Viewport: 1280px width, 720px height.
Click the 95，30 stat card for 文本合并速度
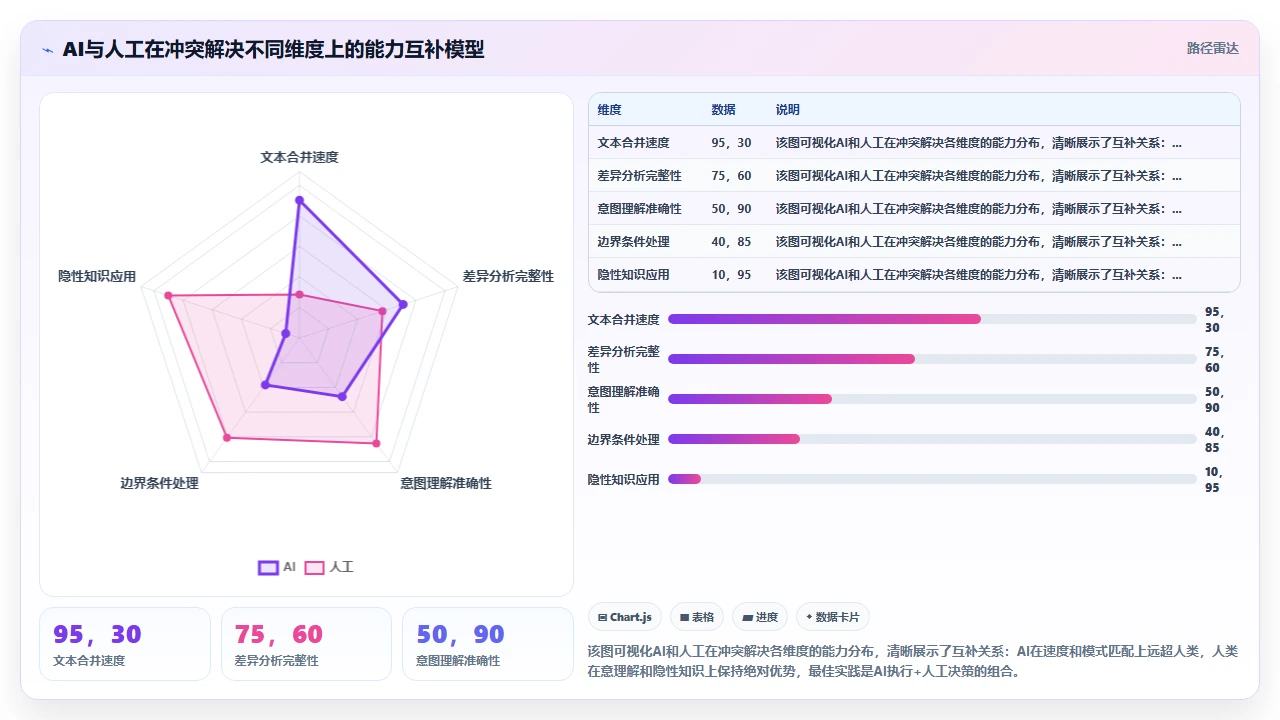(x=125, y=644)
